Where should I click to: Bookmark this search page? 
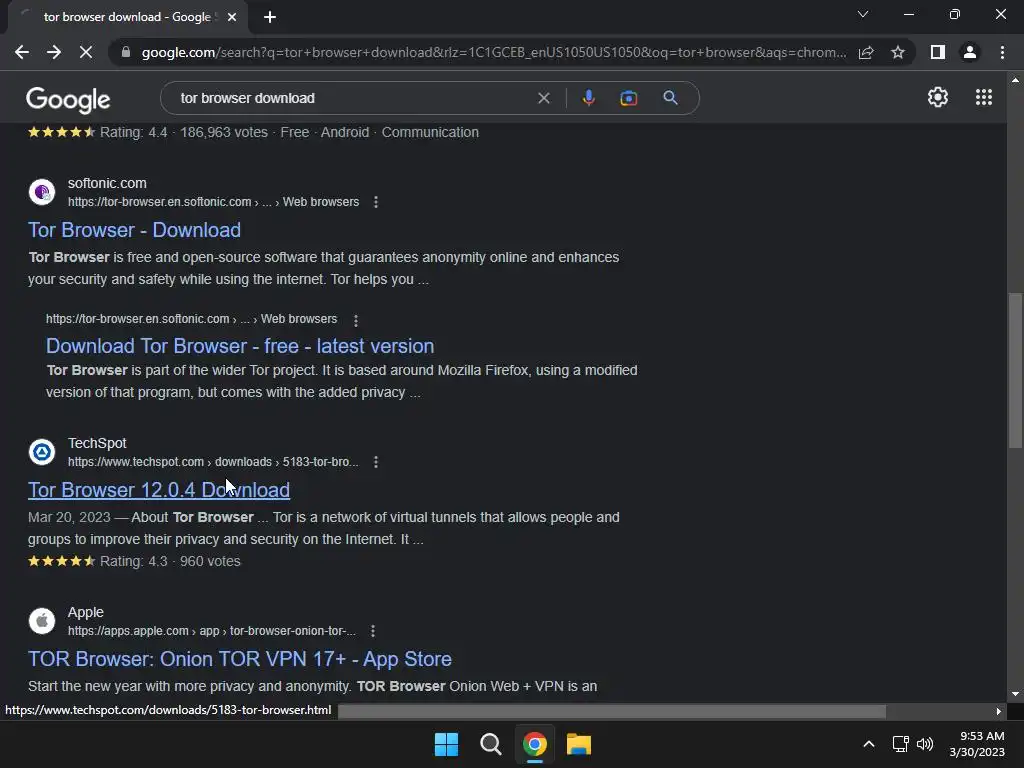tap(898, 52)
